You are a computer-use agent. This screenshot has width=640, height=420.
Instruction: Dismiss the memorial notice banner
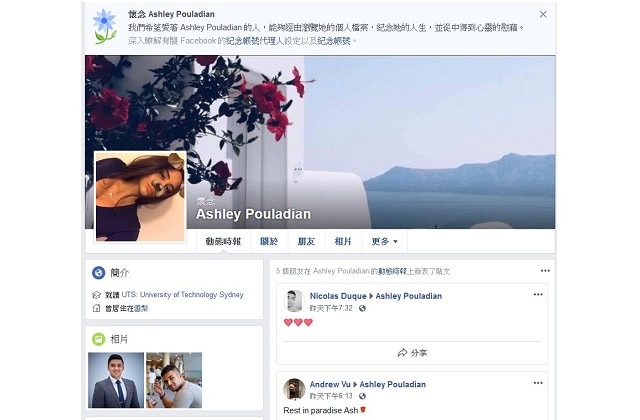(543, 14)
